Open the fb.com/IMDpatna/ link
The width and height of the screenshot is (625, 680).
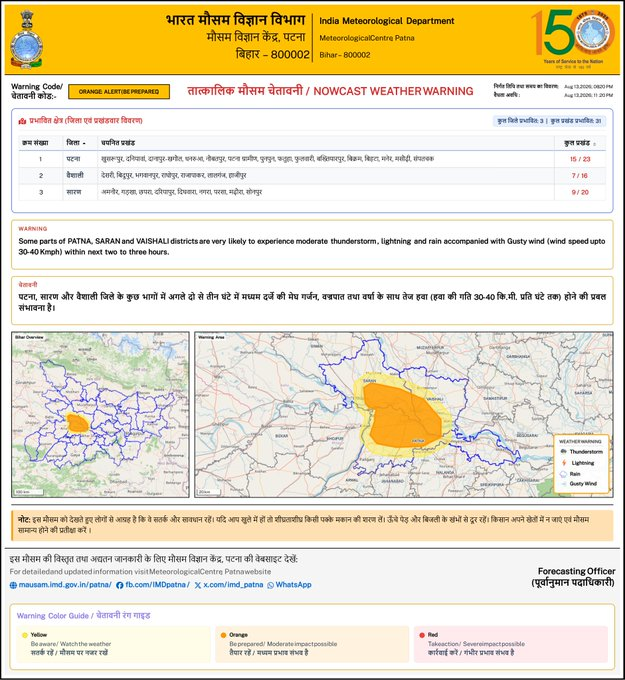[x=157, y=585]
